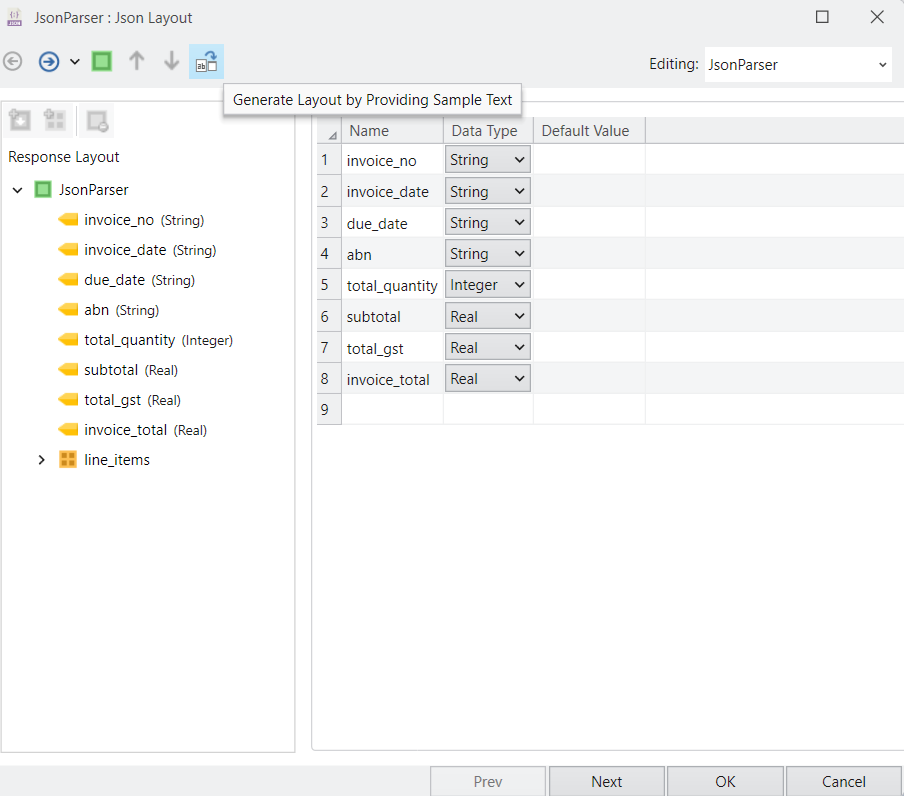
Task: Click Generate Layout by Providing Sample Text icon
Action: (206, 62)
